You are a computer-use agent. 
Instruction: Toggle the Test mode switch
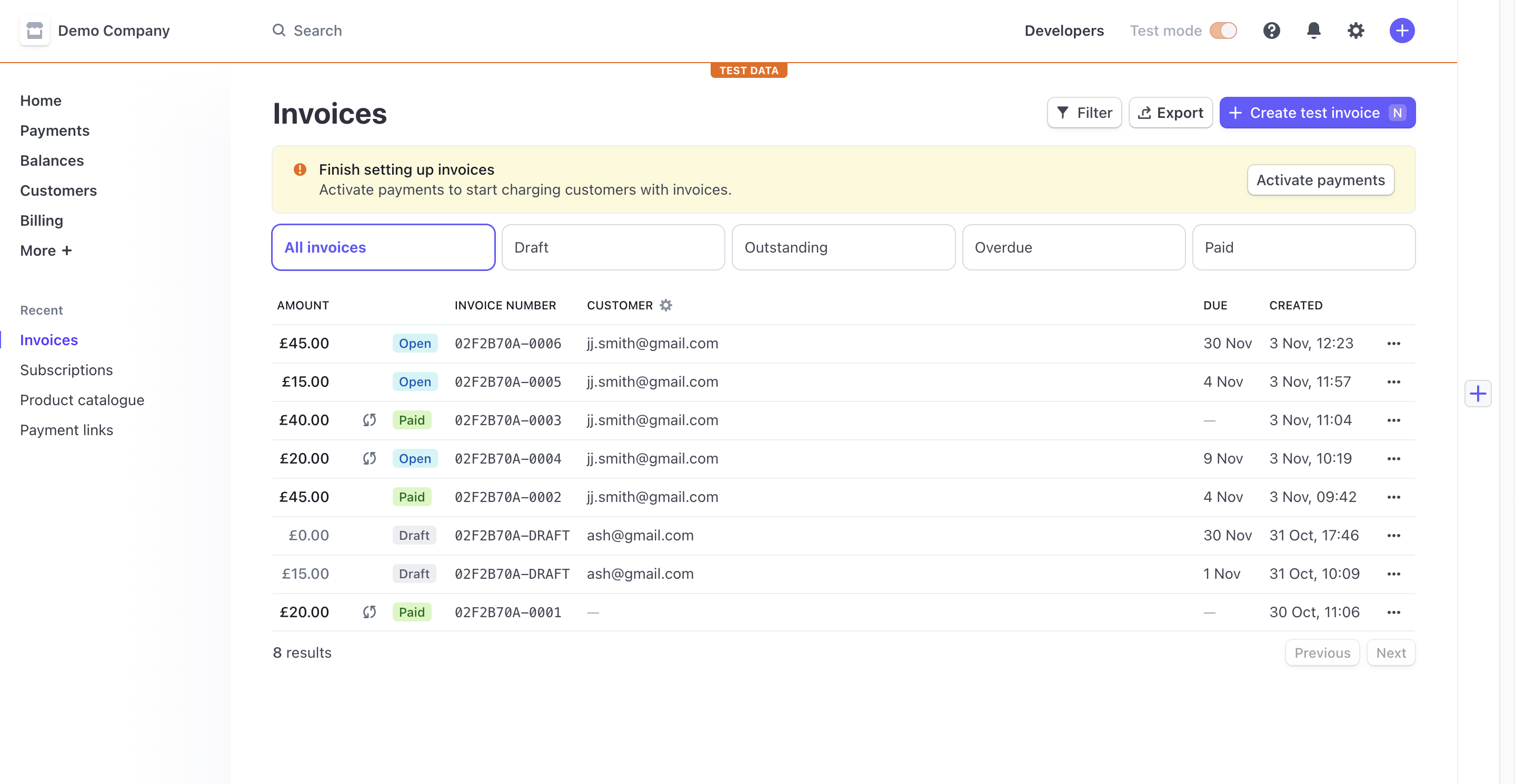click(1223, 31)
